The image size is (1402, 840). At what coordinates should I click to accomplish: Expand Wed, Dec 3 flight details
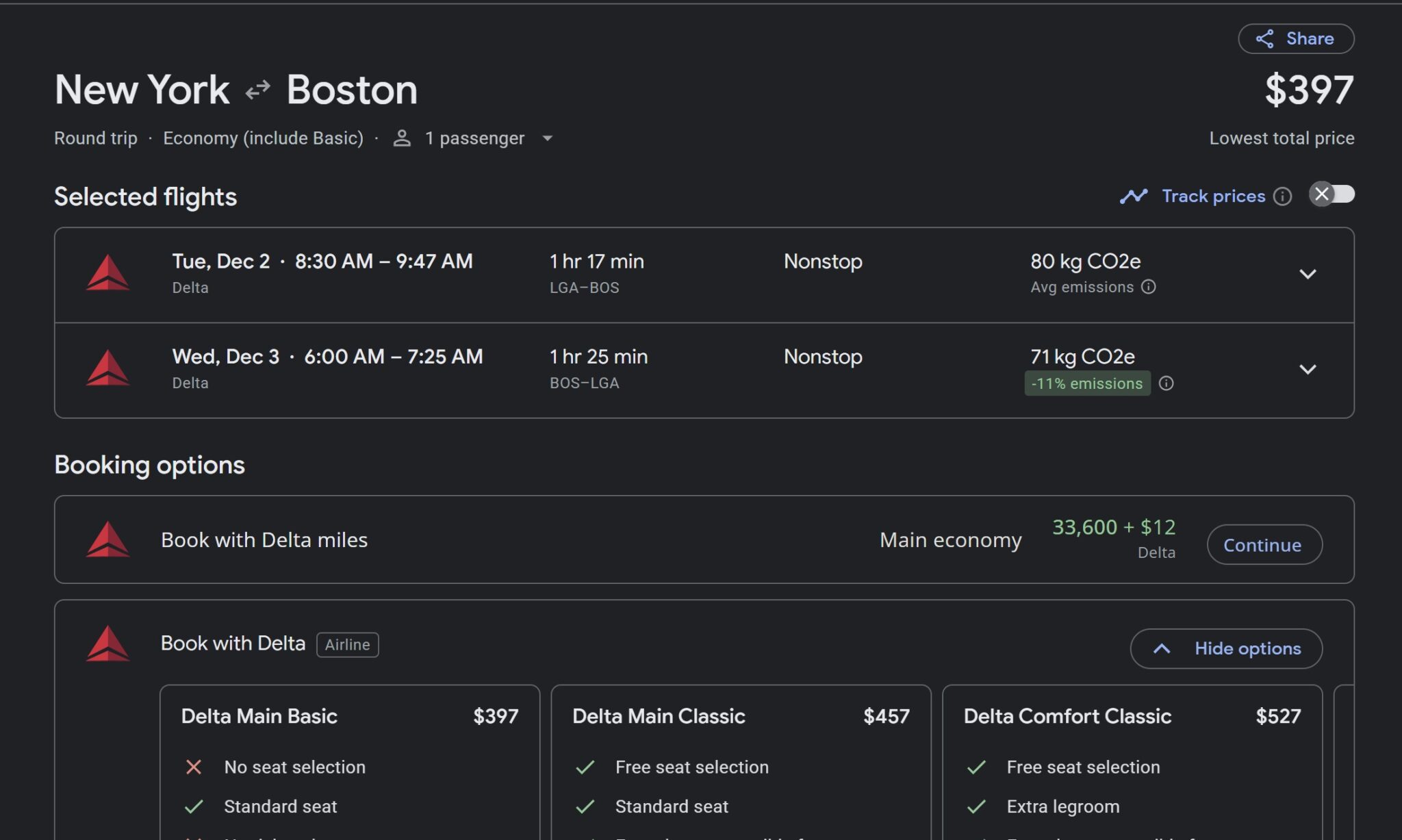[1308, 370]
